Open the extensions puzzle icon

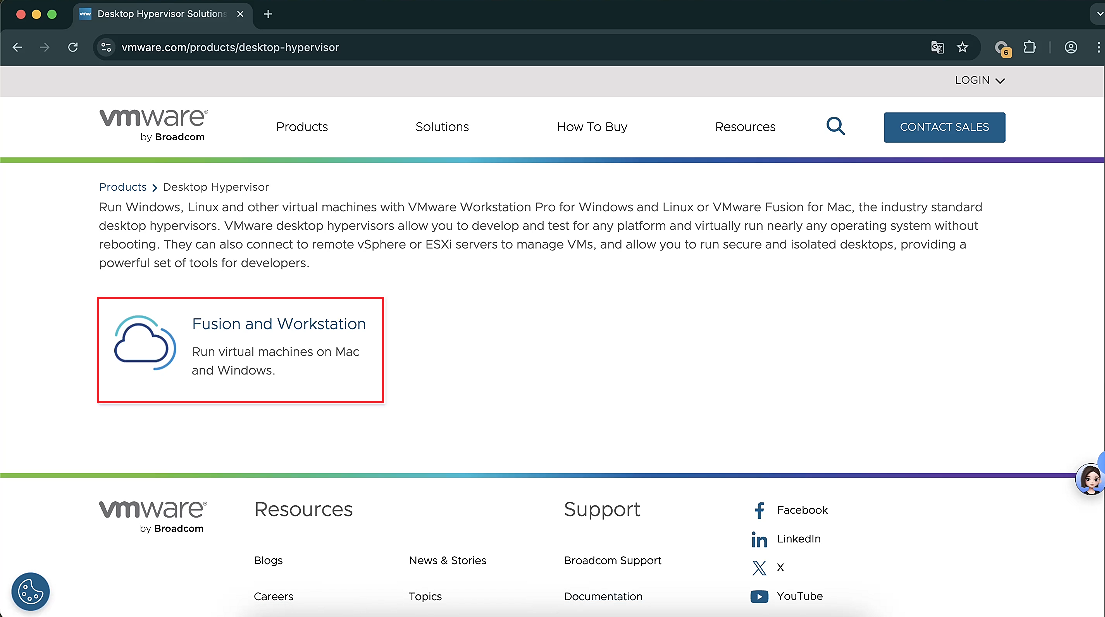[x=1030, y=47]
